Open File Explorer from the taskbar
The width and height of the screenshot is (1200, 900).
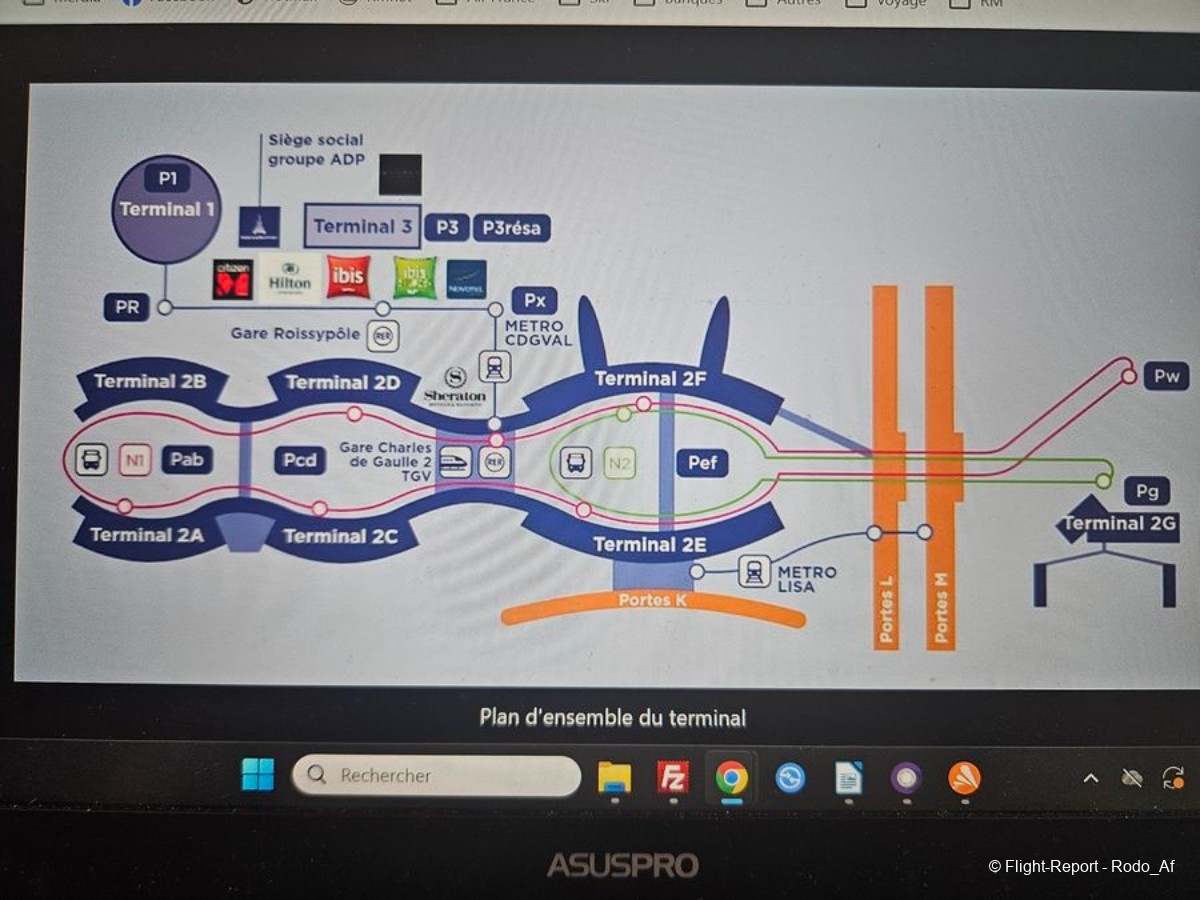point(614,777)
